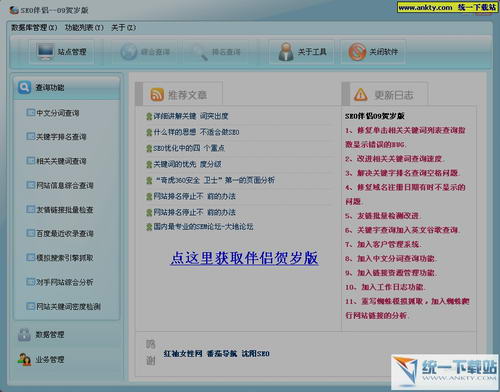The image size is (500, 392).
Task: Open the 关键字排名查询 function
Action: pos(61,137)
